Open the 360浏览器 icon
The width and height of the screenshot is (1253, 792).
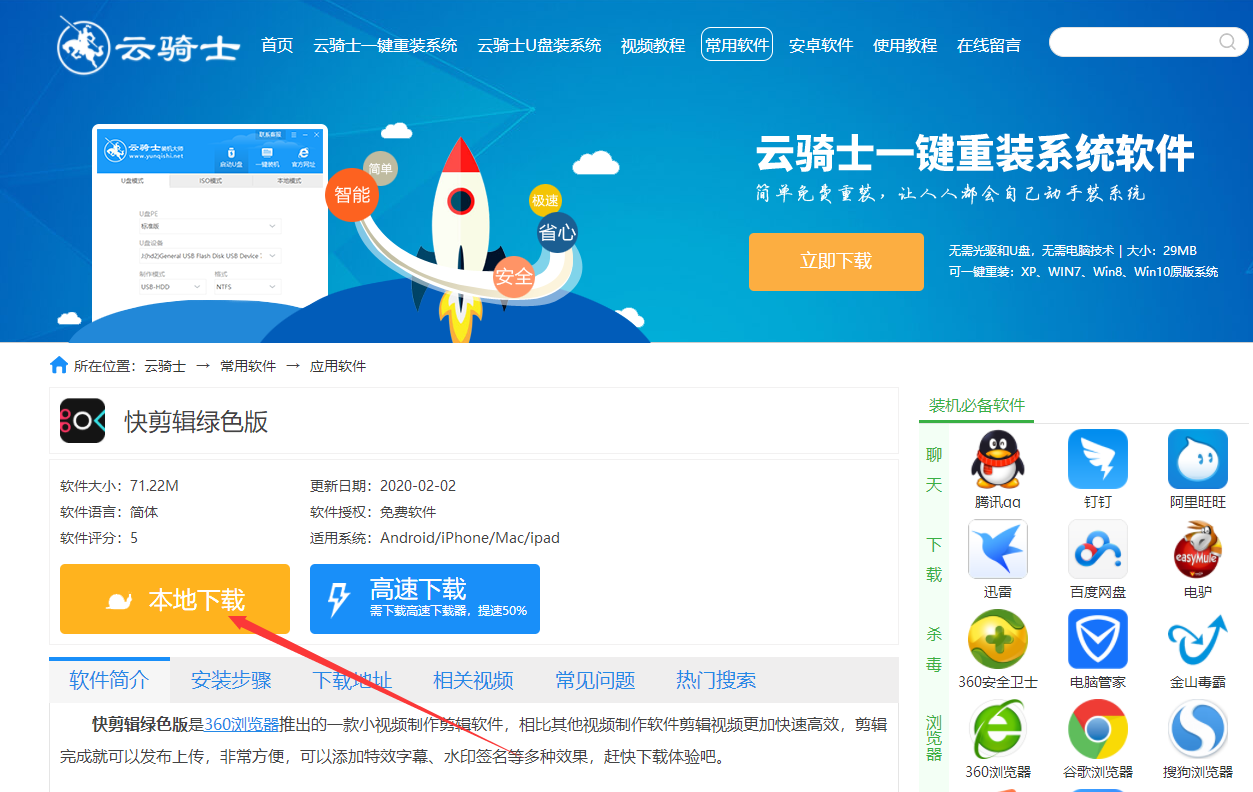click(x=997, y=729)
